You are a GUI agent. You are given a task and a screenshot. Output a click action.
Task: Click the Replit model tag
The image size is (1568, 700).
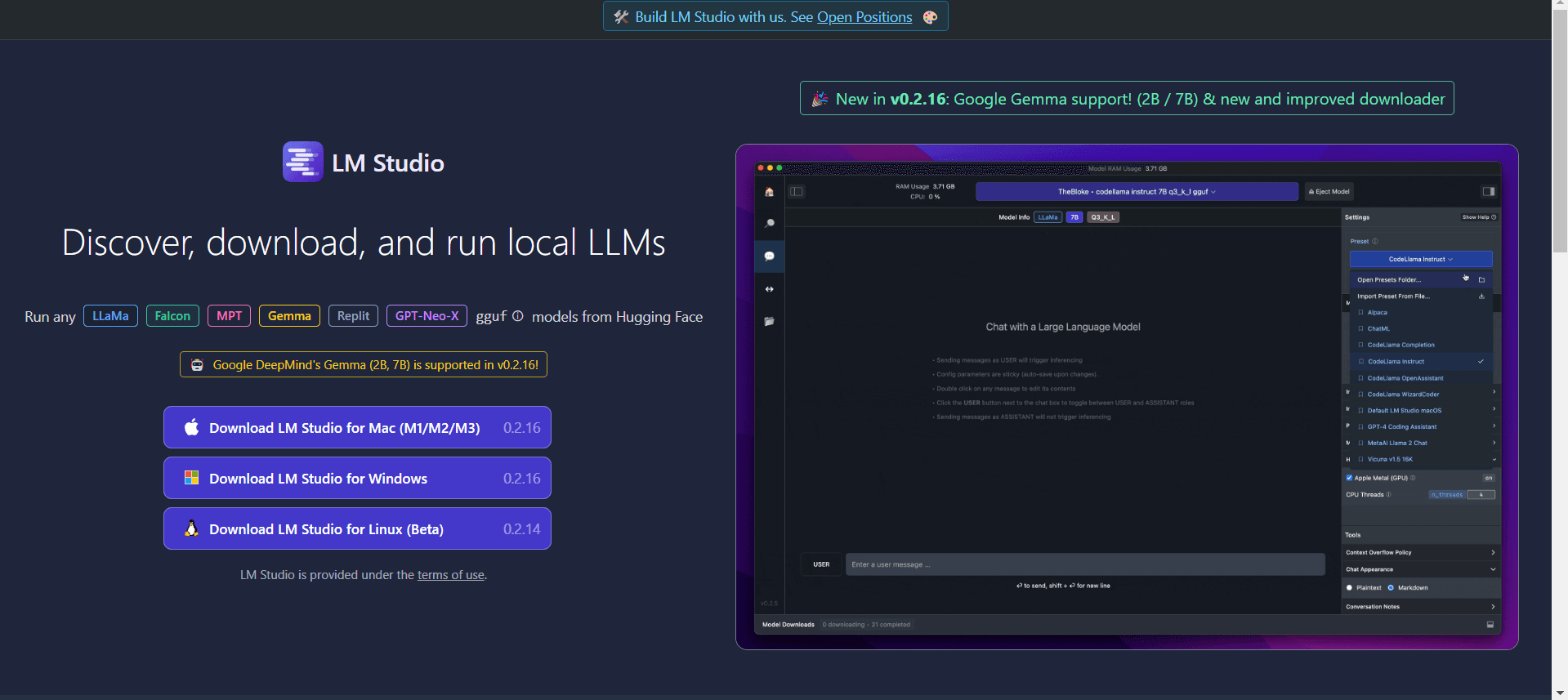tap(353, 316)
